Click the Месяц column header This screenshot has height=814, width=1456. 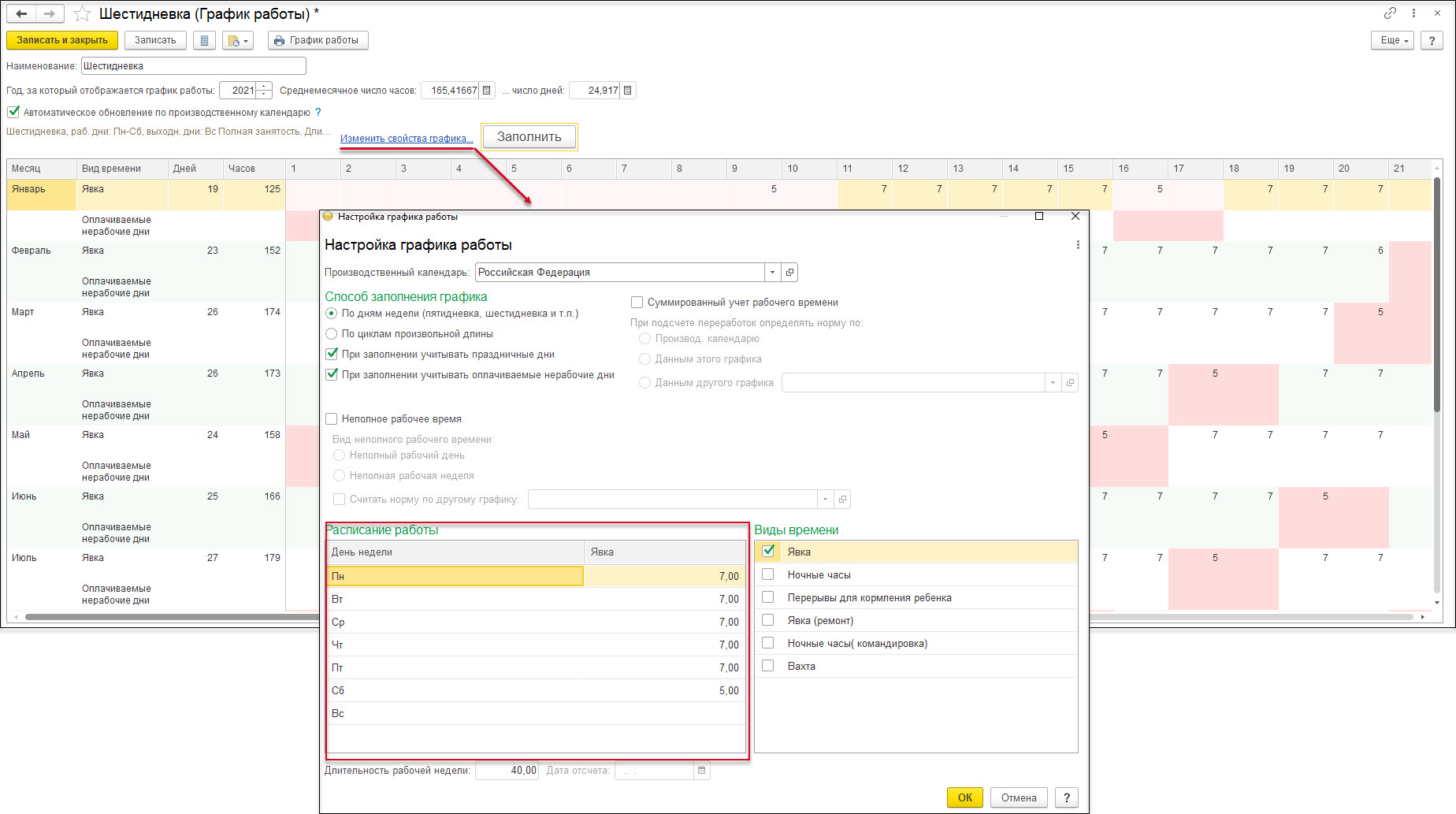42,169
